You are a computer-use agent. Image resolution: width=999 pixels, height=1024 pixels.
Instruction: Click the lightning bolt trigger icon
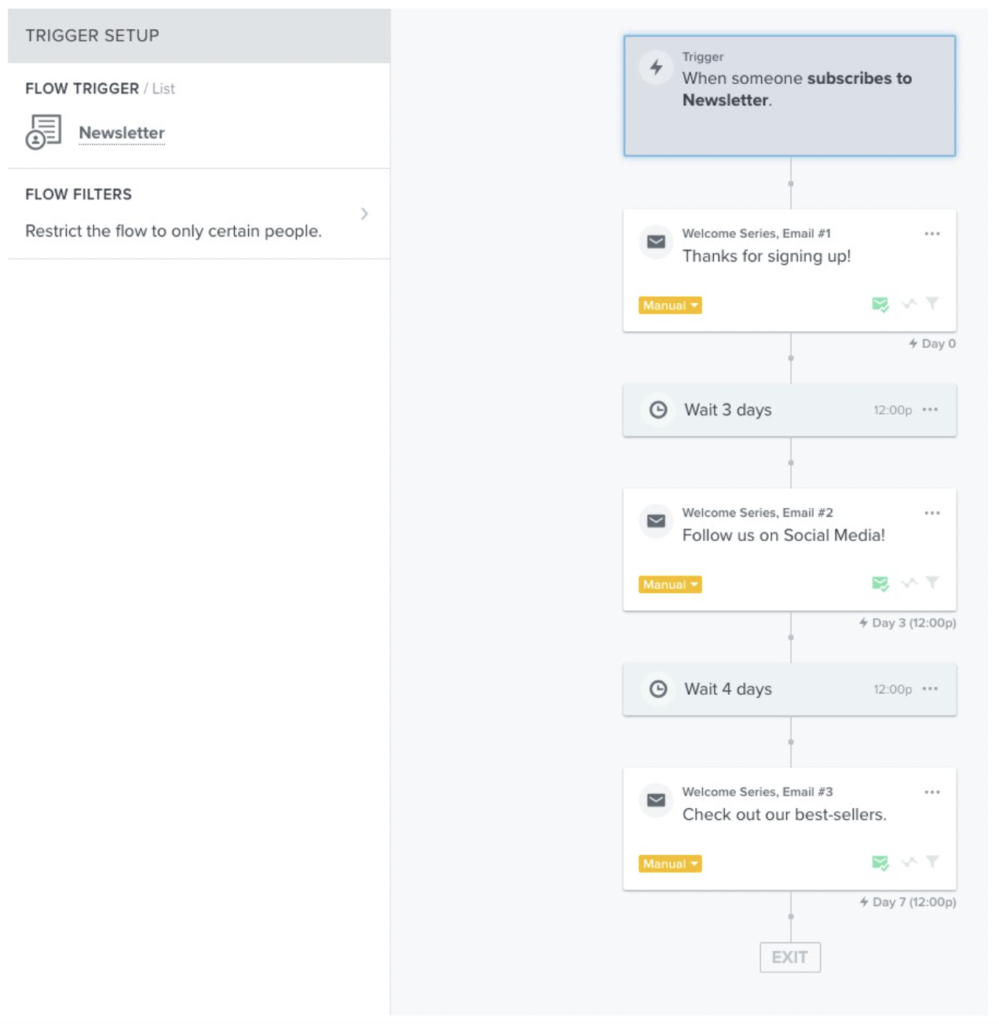pos(656,67)
